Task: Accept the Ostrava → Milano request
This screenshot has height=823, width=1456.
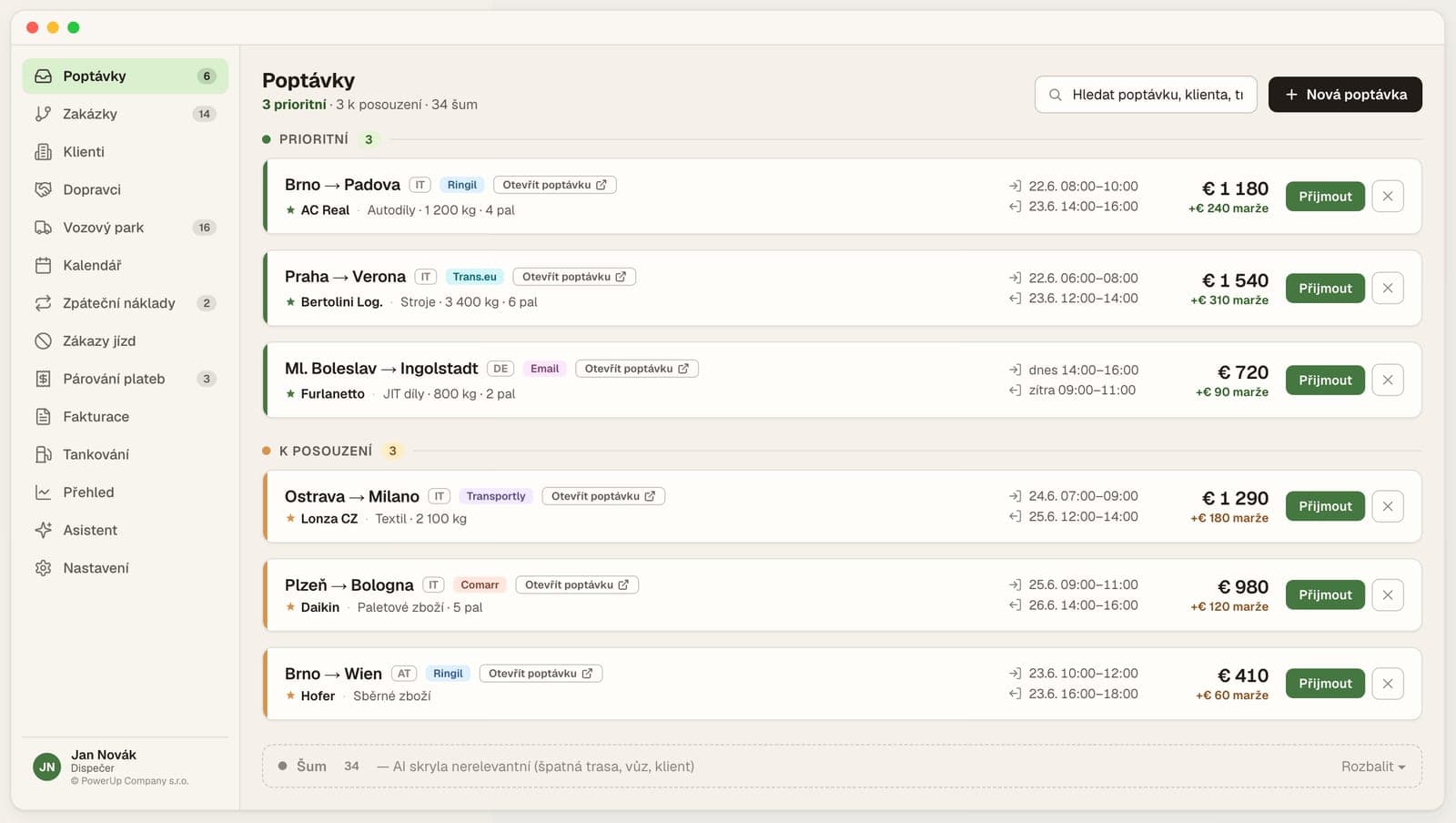Action: (x=1325, y=506)
